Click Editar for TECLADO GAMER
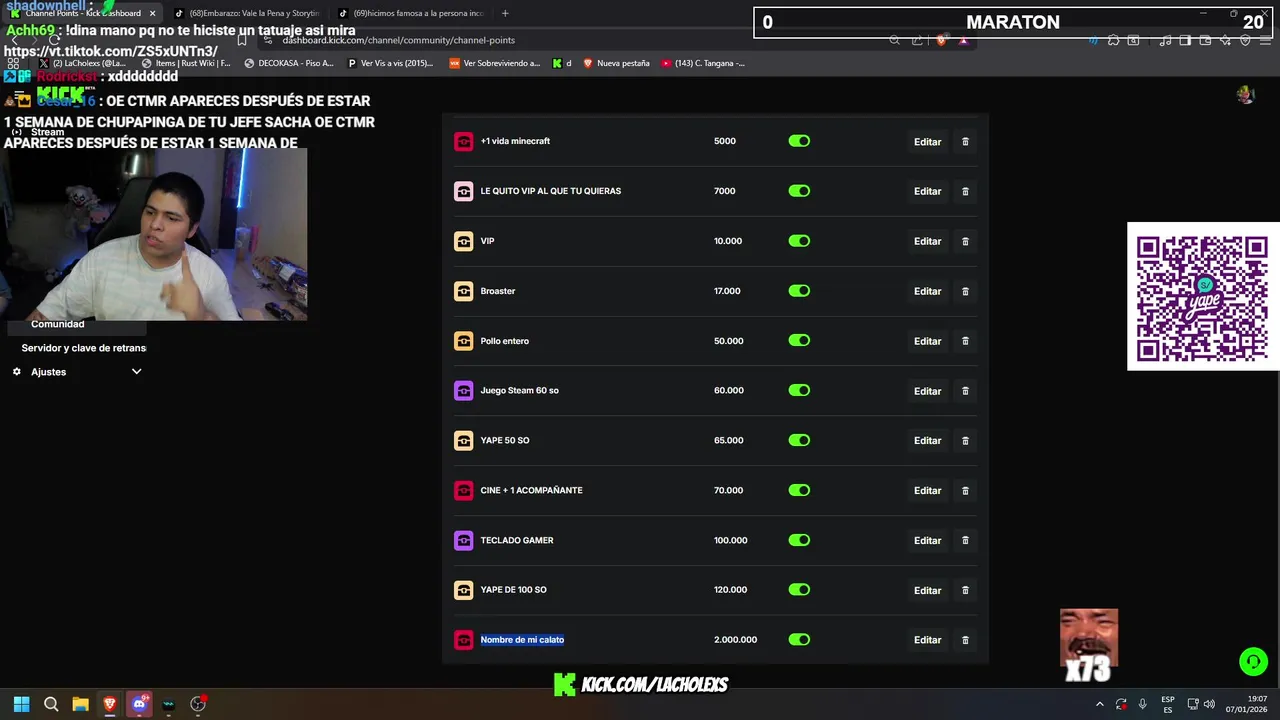This screenshot has width=1280, height=720. (x=927, y=541)
